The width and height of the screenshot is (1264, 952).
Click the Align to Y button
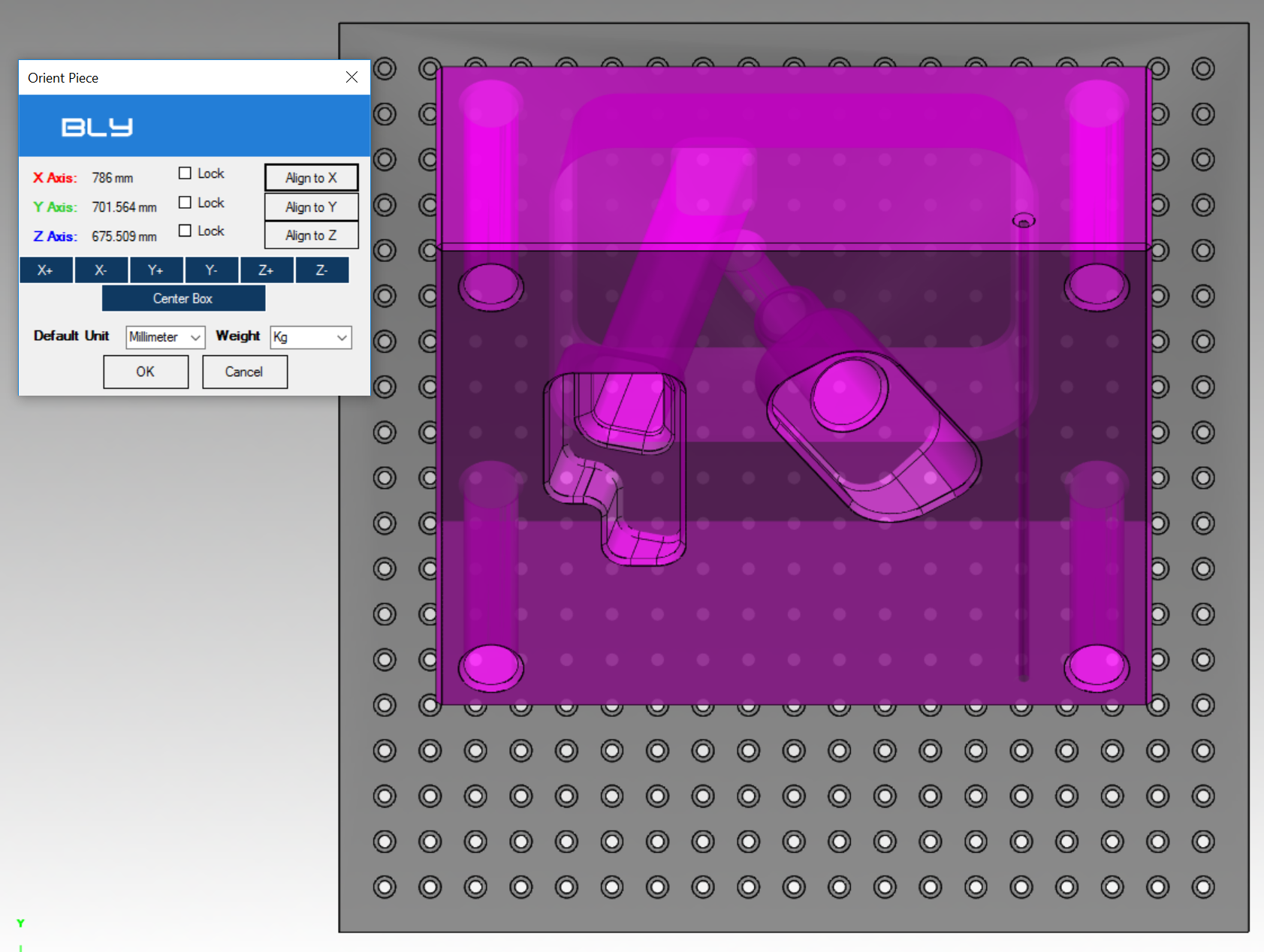(311, 206)
